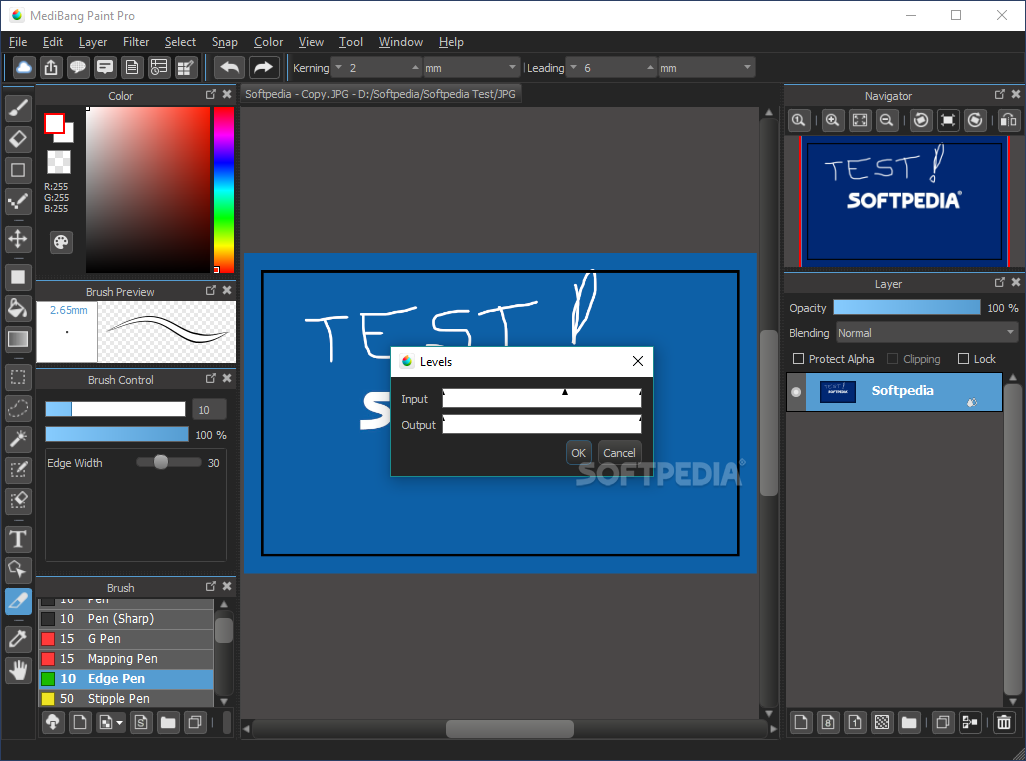Click rotate left in Navigator
This screenshot has height=761, width=1026.
coord(921,120)
